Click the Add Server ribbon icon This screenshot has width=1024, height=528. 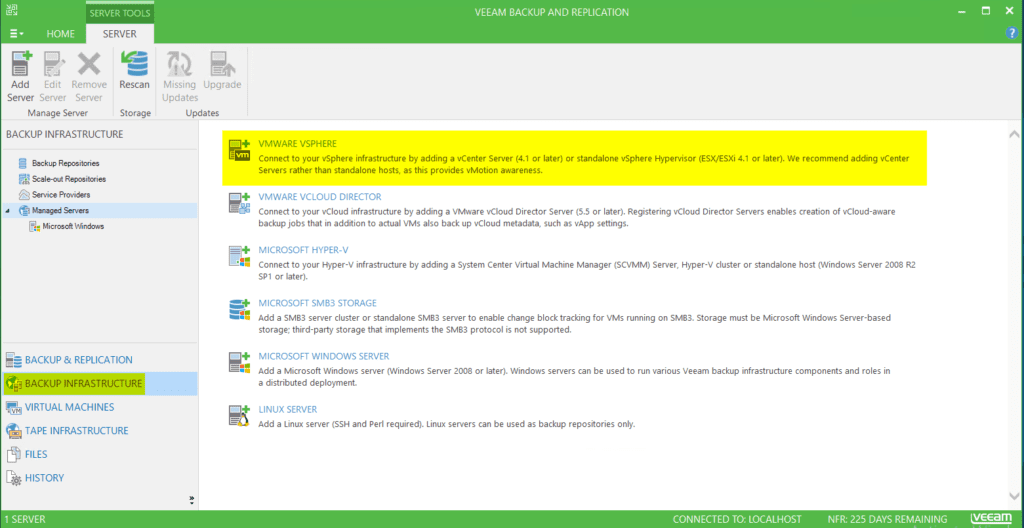click(21, 64)
